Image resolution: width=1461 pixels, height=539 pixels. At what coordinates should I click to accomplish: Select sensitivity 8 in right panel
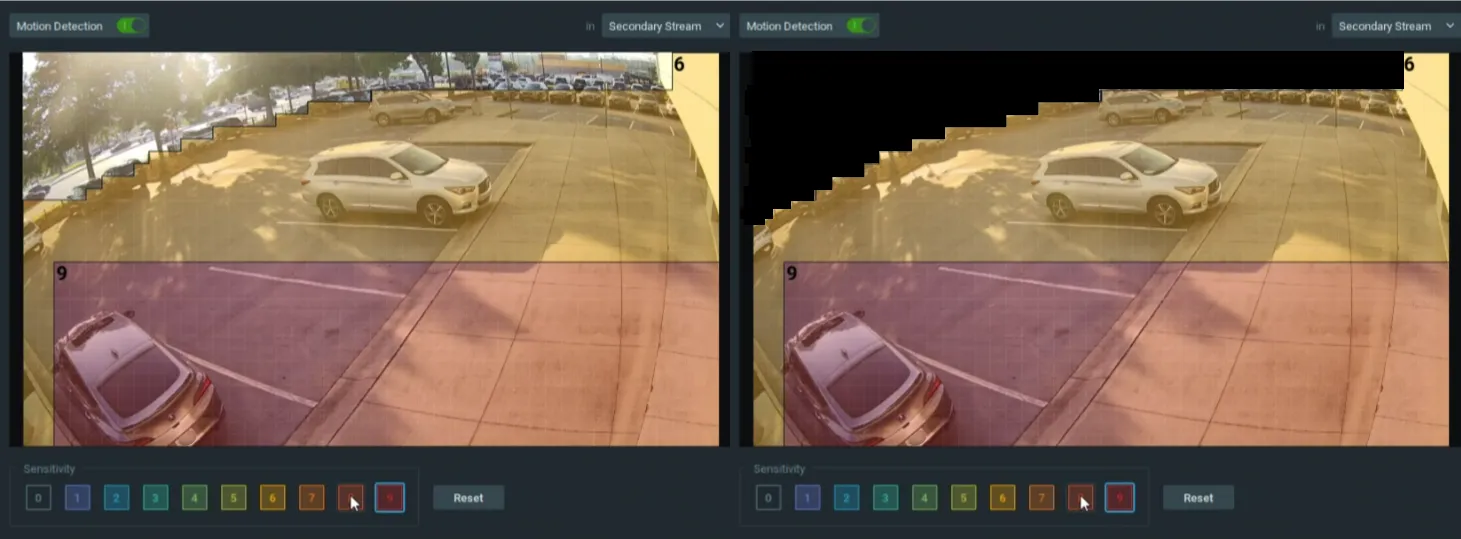[x=1080, y=497]
